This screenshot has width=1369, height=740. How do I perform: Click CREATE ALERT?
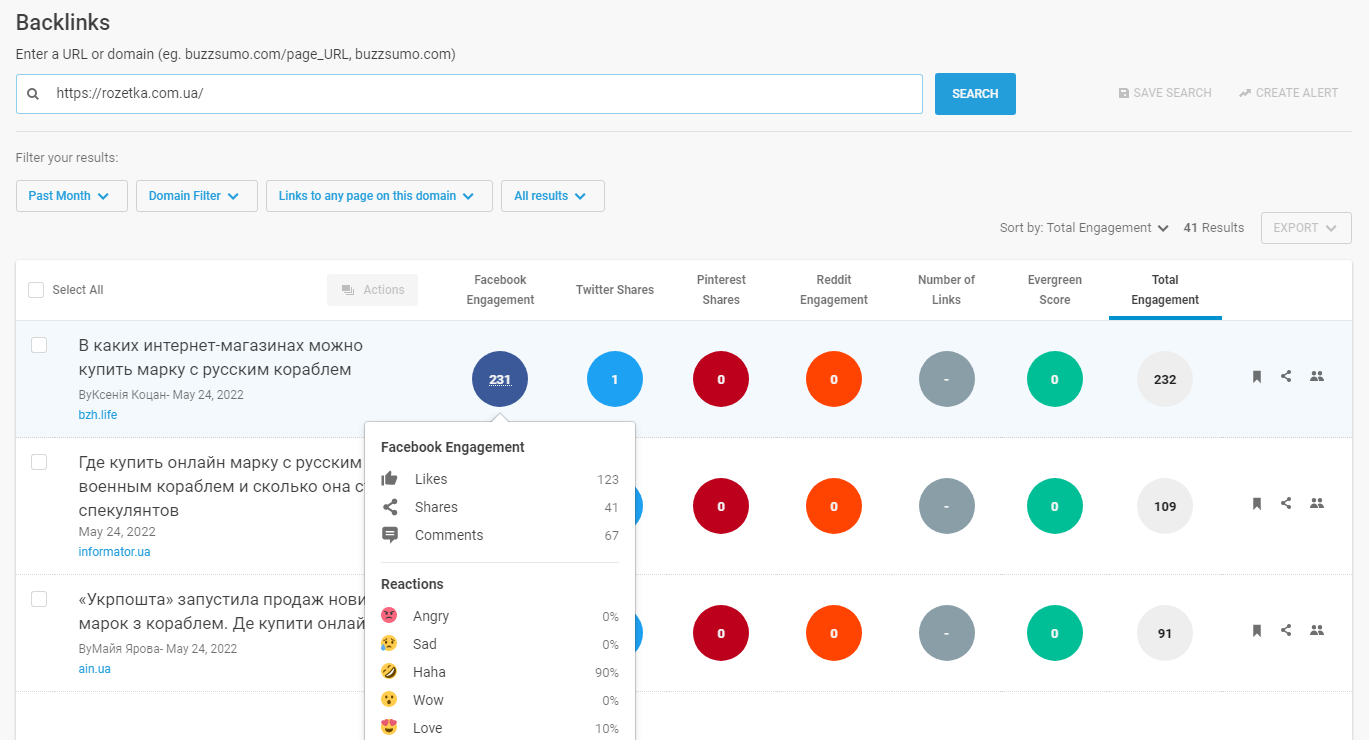tap(1288, 93)
